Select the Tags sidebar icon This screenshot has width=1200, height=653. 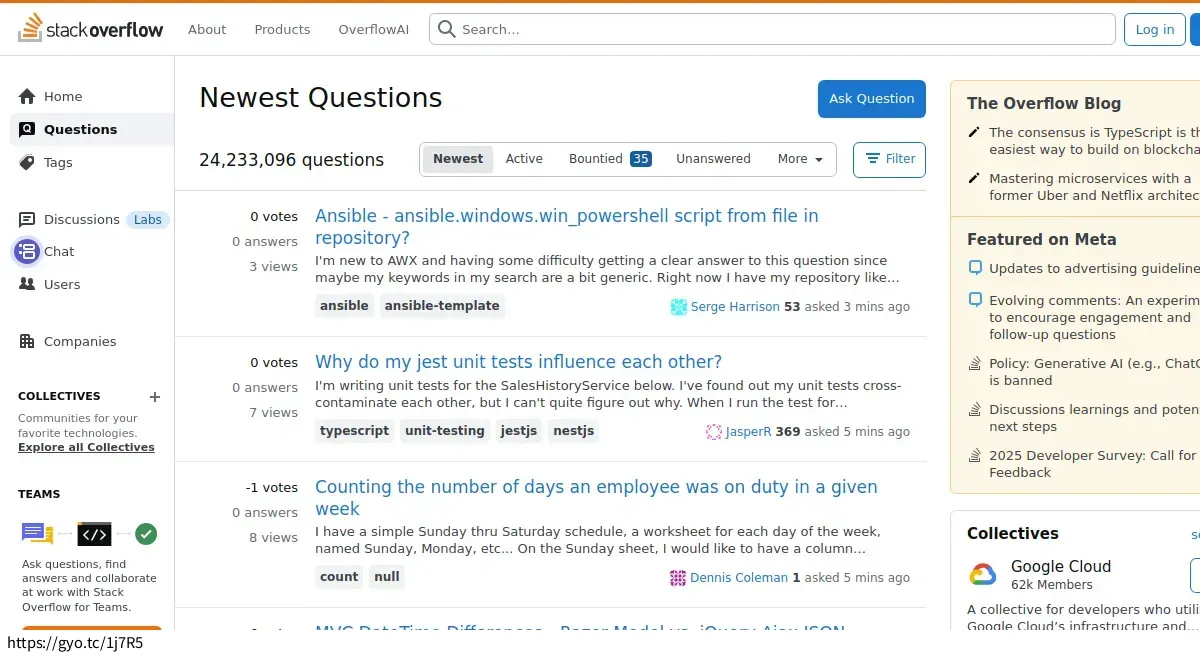[28, 162]
